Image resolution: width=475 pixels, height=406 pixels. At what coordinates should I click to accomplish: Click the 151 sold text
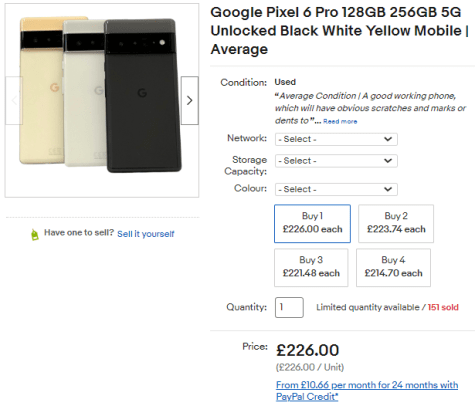[x=443, y=307]
